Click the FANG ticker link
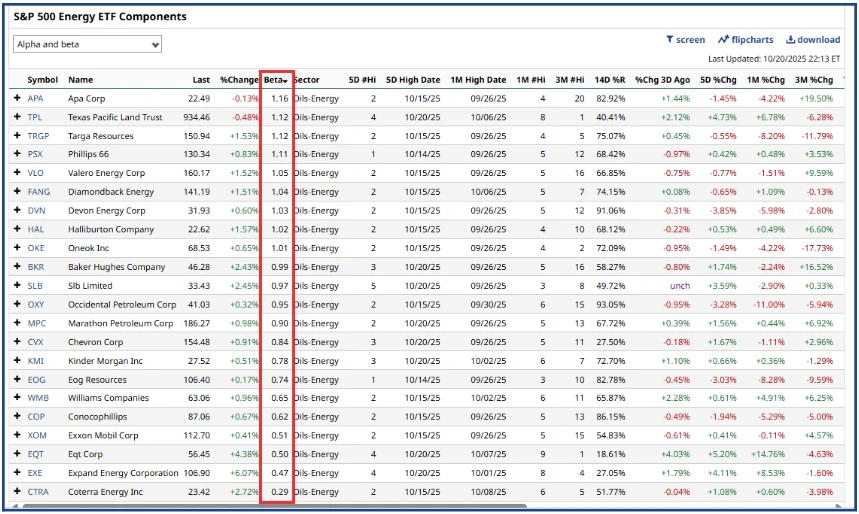 (38, 192)
